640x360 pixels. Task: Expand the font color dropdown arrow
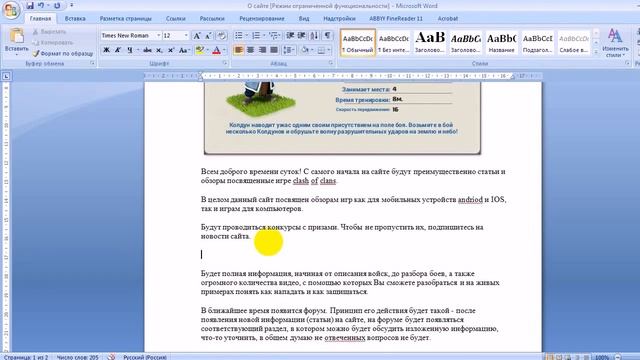tap(224, 50)
